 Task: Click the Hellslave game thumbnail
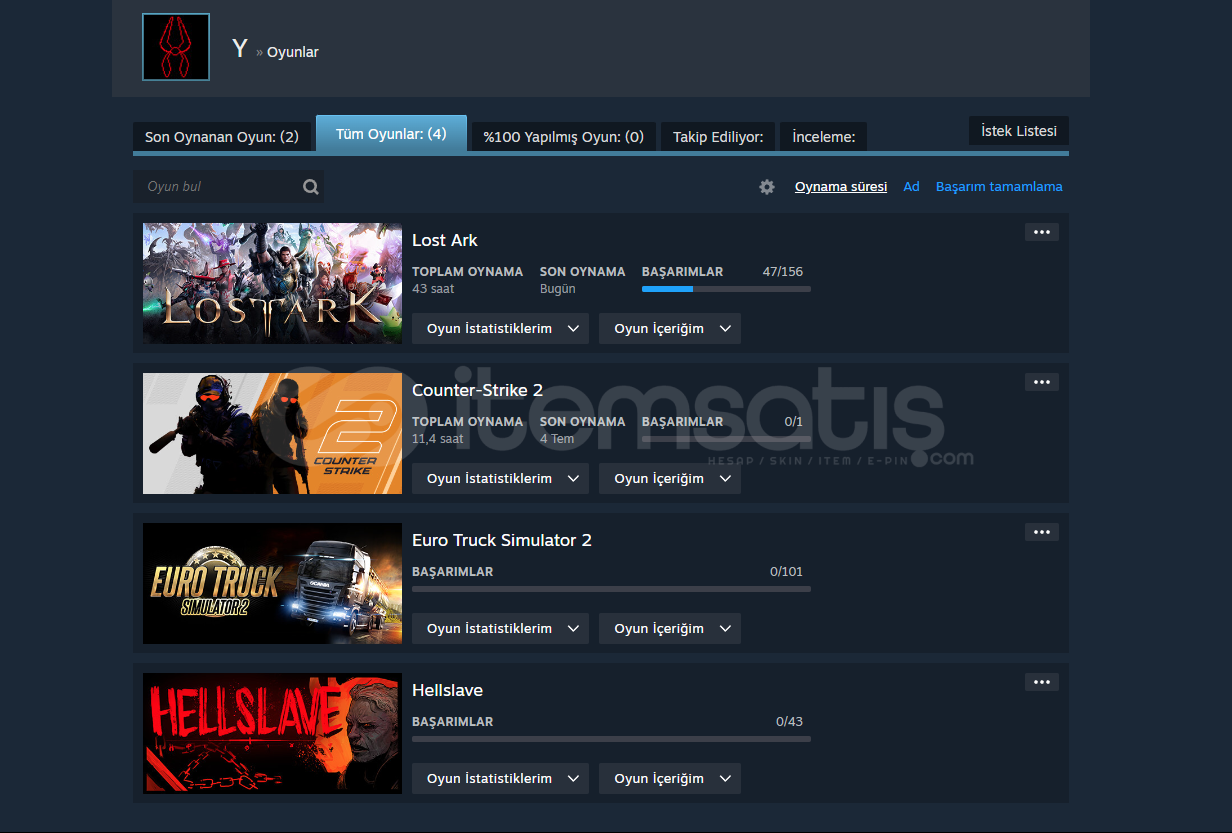[272, 733]
